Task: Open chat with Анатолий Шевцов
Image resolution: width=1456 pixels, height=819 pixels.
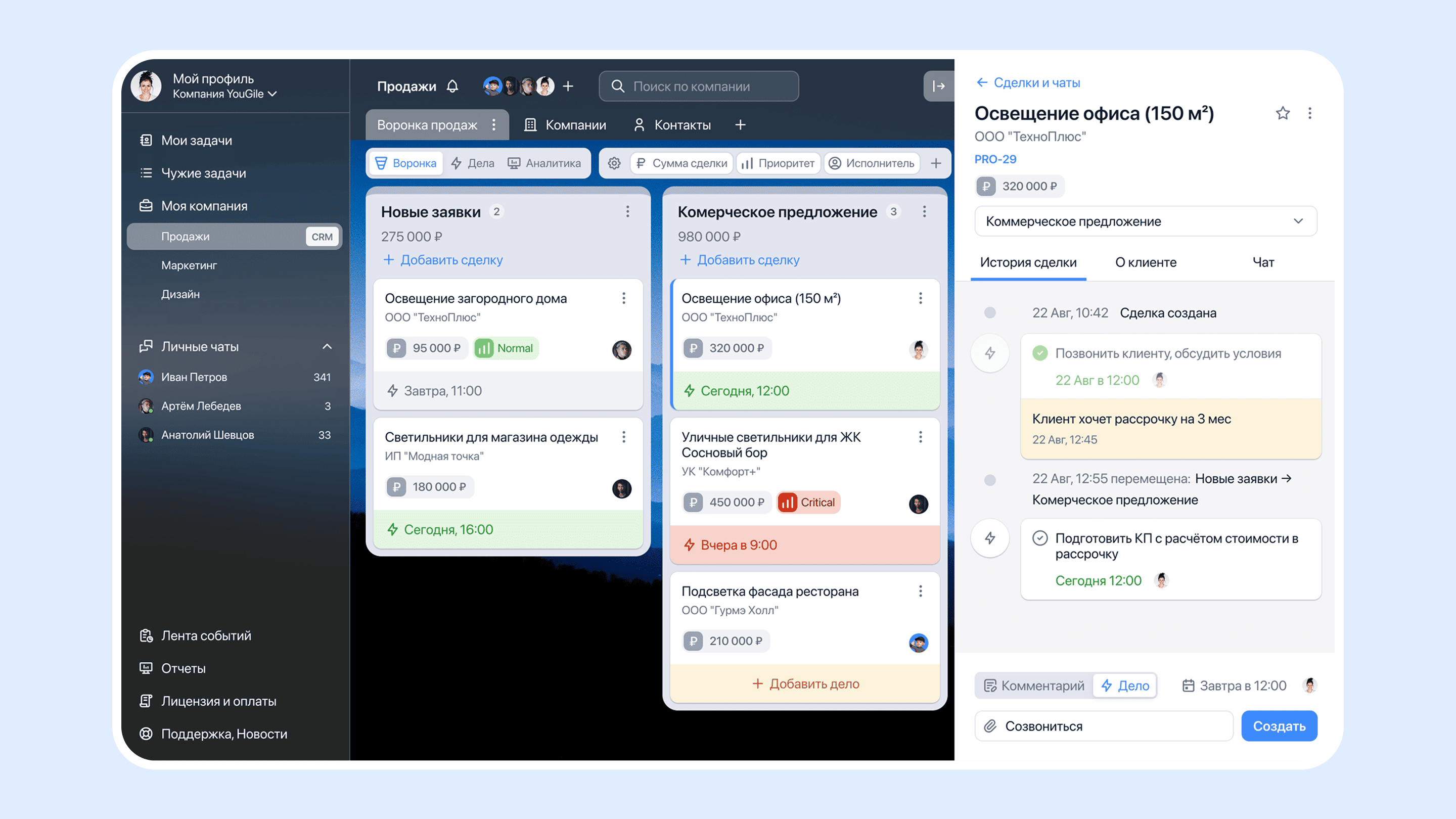Action: [235, 435]
